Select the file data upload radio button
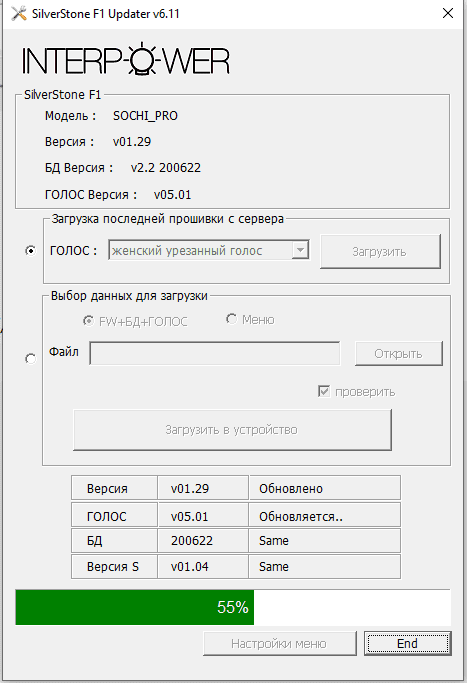This screenshot has height=683, width=467. [x=30, y=359]
